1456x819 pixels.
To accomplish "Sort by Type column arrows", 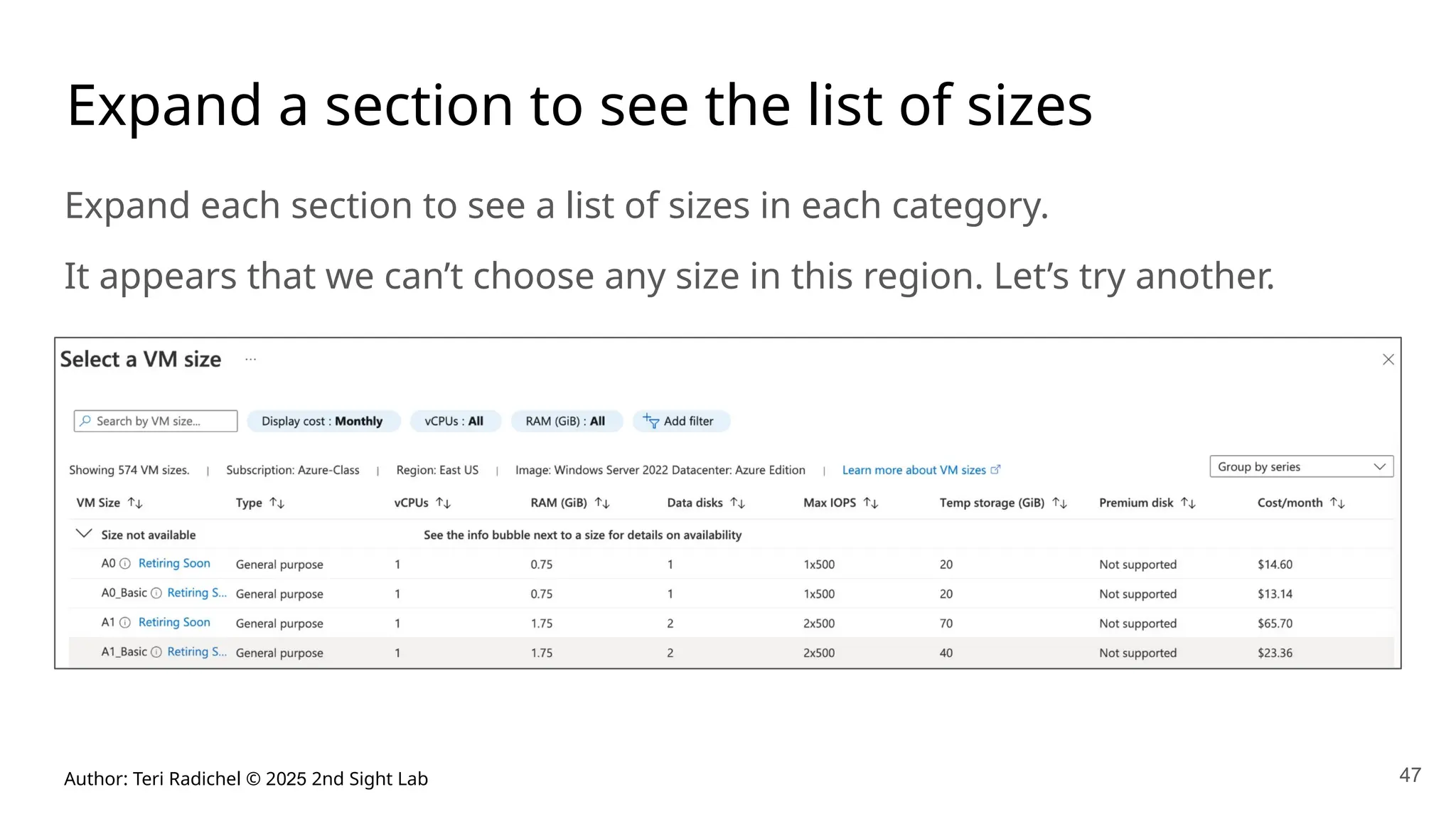I will click(x=277, y=503).
